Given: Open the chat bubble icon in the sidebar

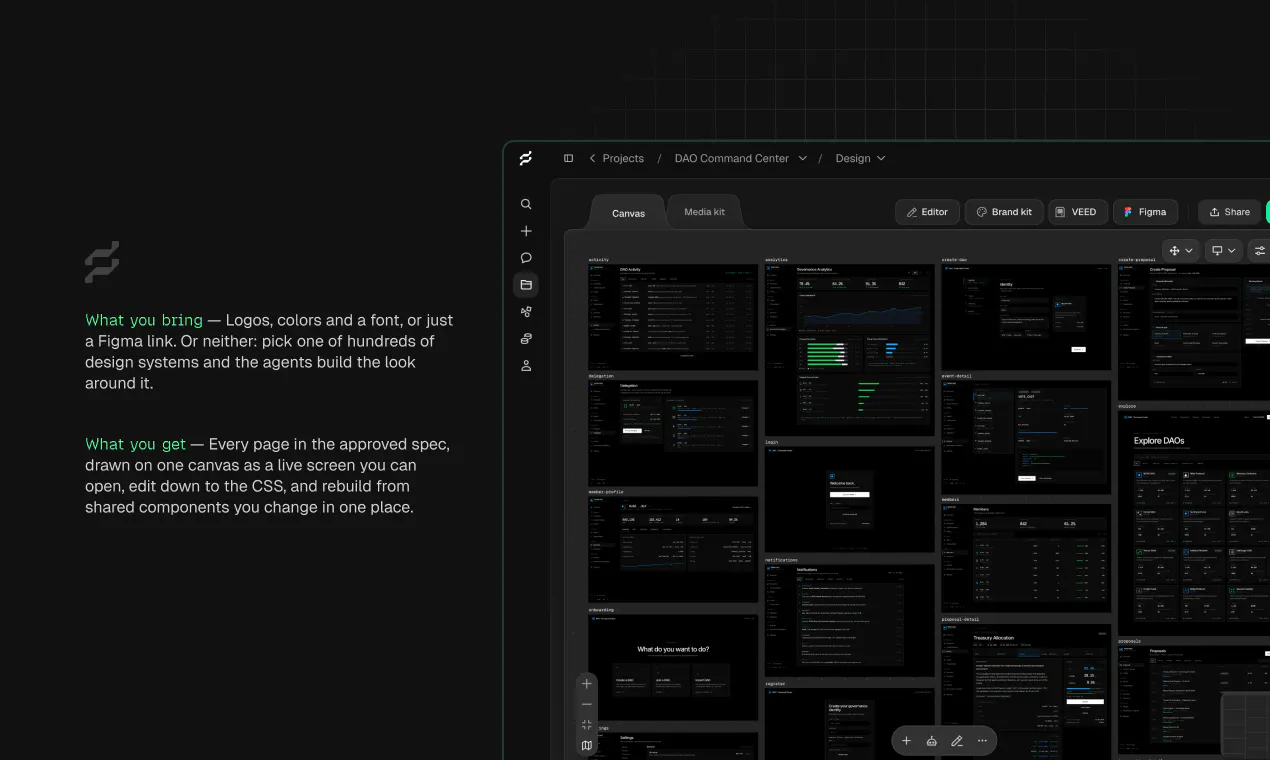Looking at the screenshot, I should pos(526,258).
